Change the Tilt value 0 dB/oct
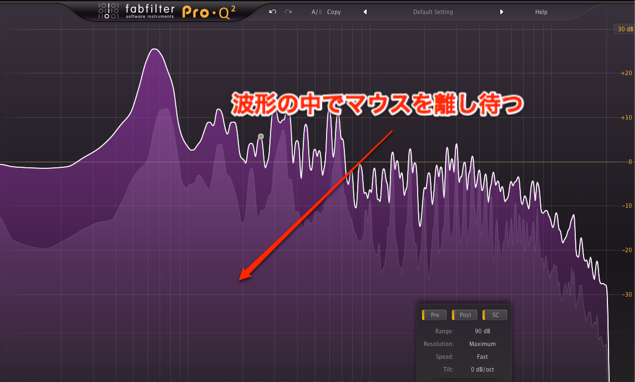The image size is (635, 382). click(482, 369)
